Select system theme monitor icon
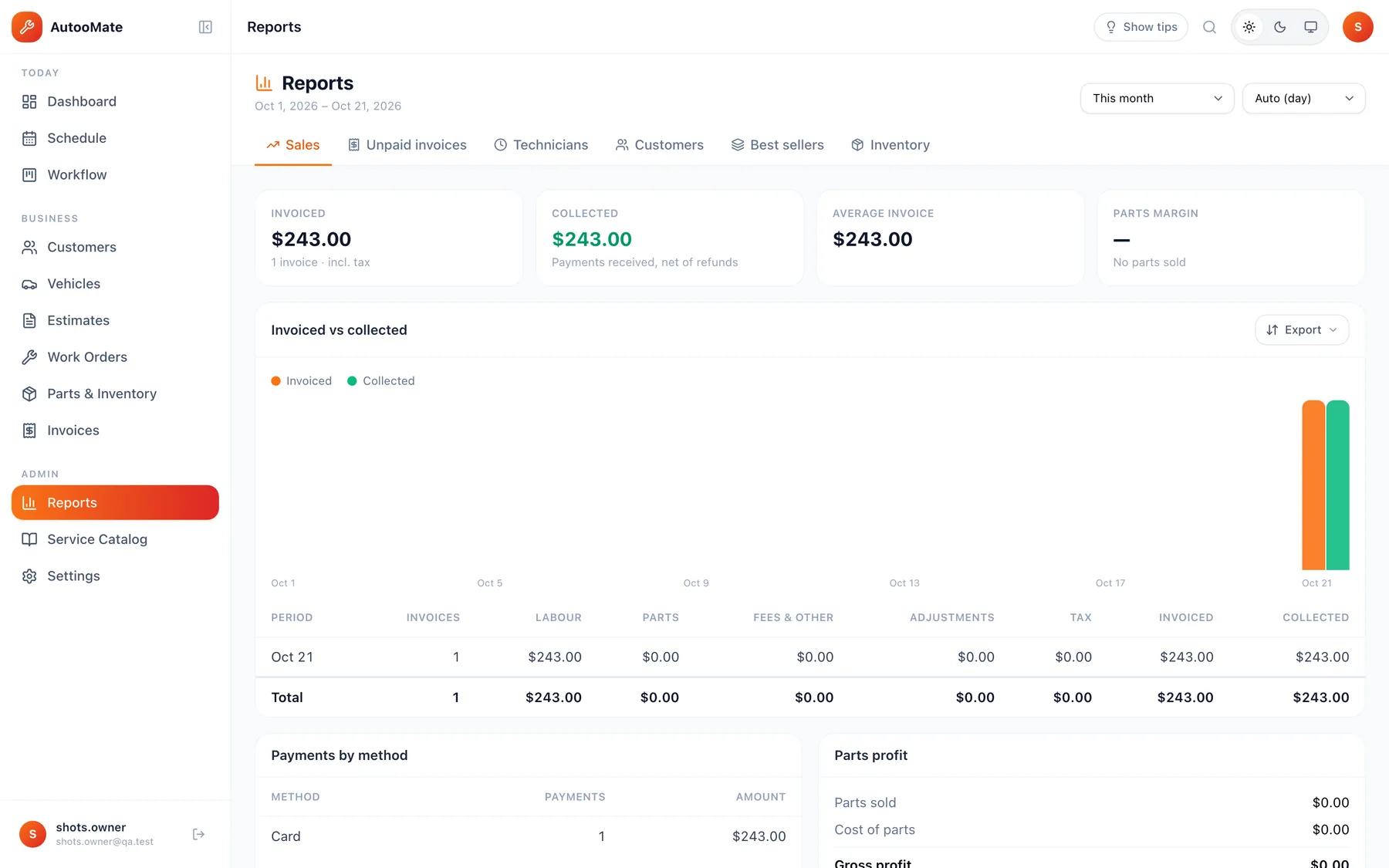The height and width of the screenshot is (868, 1389). pos(1311,27)
